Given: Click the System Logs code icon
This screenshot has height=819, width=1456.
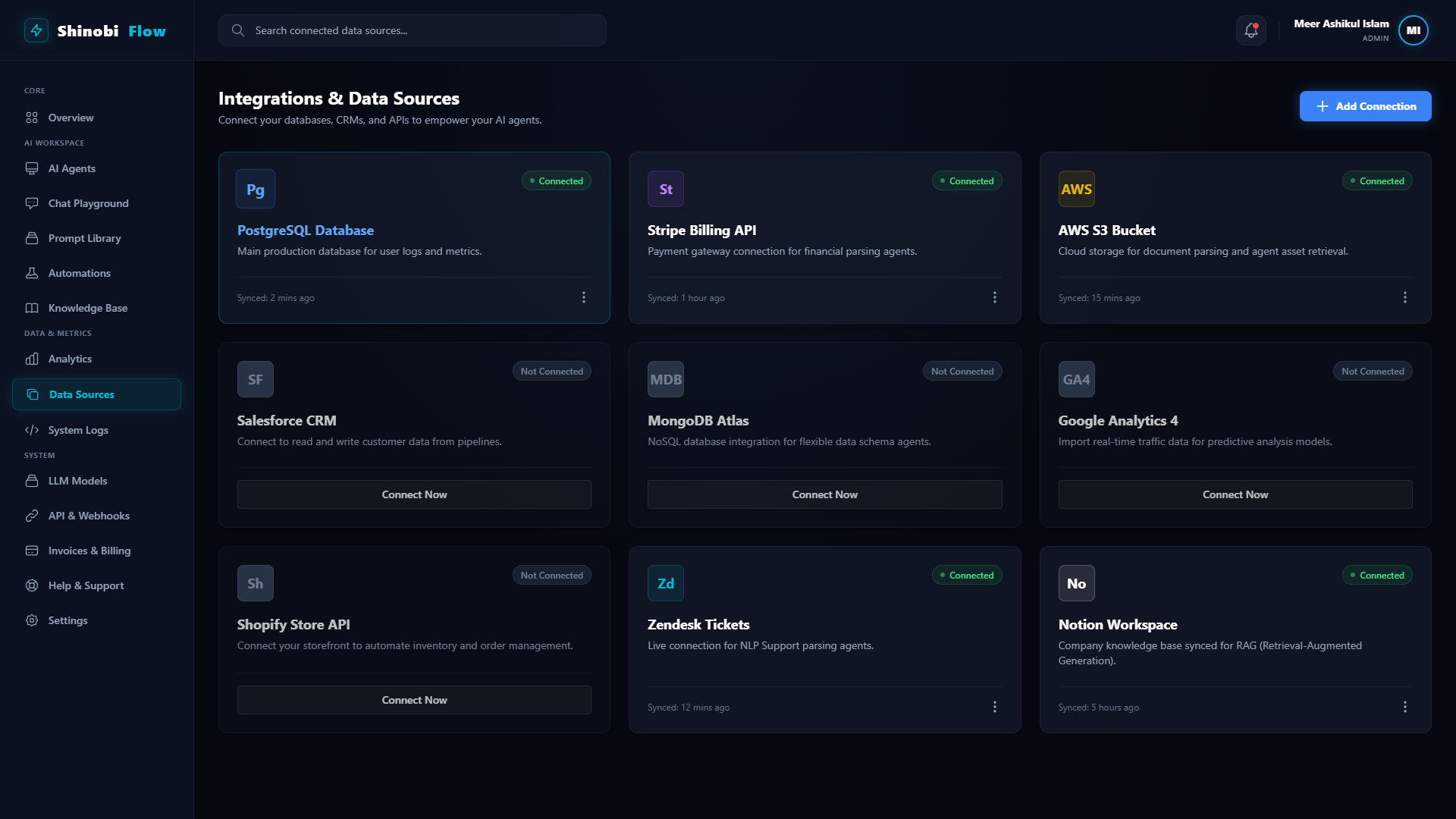Looking at the screenshot, I should (32, 430).
